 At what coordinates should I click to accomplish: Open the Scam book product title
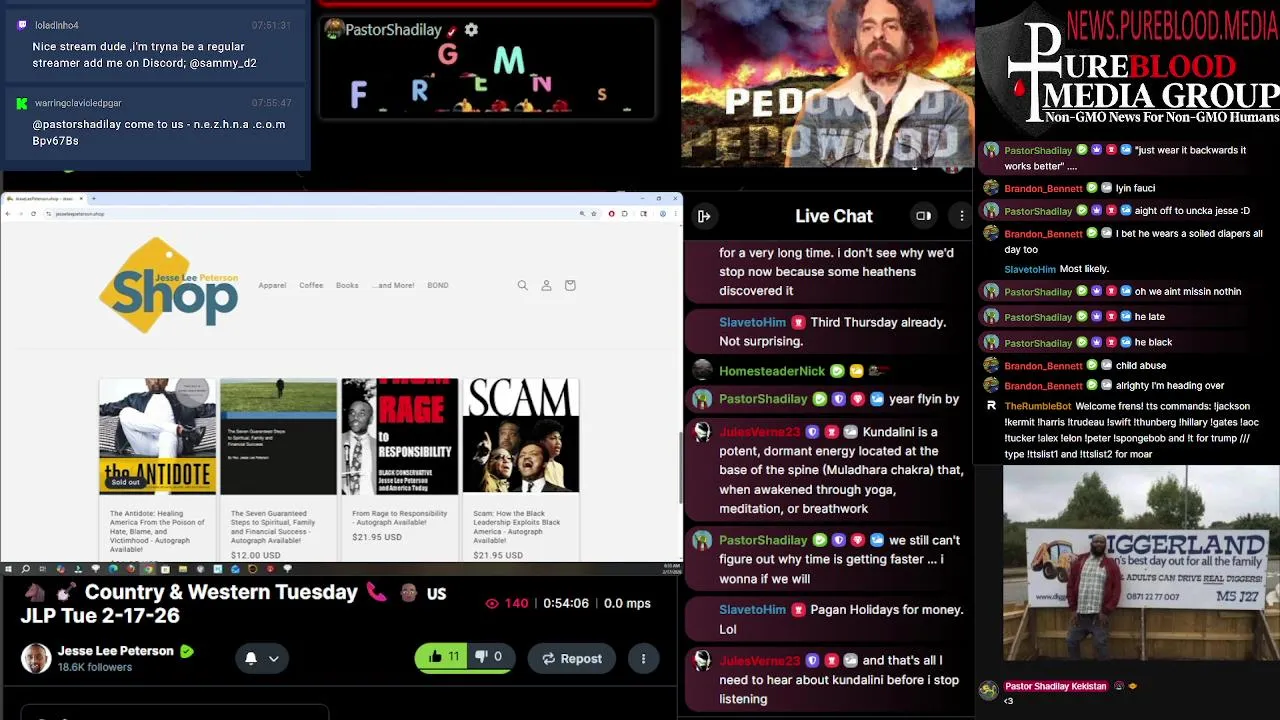point(517,527)
